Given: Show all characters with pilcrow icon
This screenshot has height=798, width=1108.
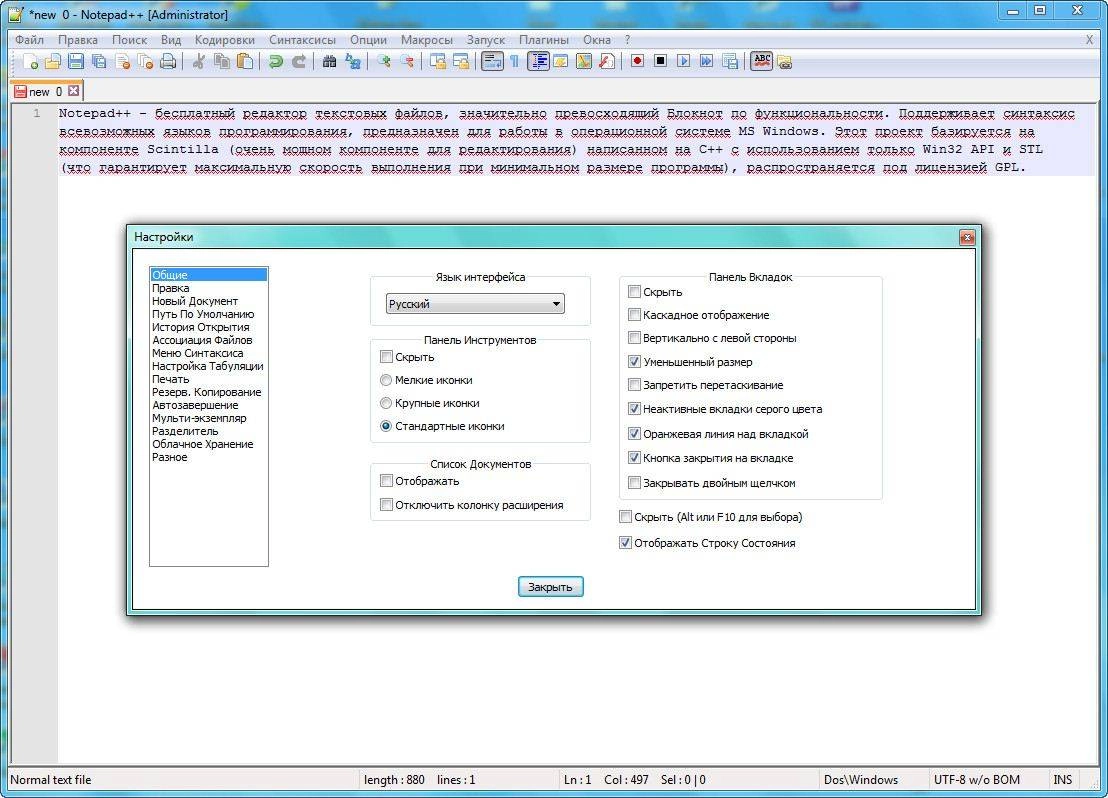Looking at the screenshot, I should (x=514, y=61).
